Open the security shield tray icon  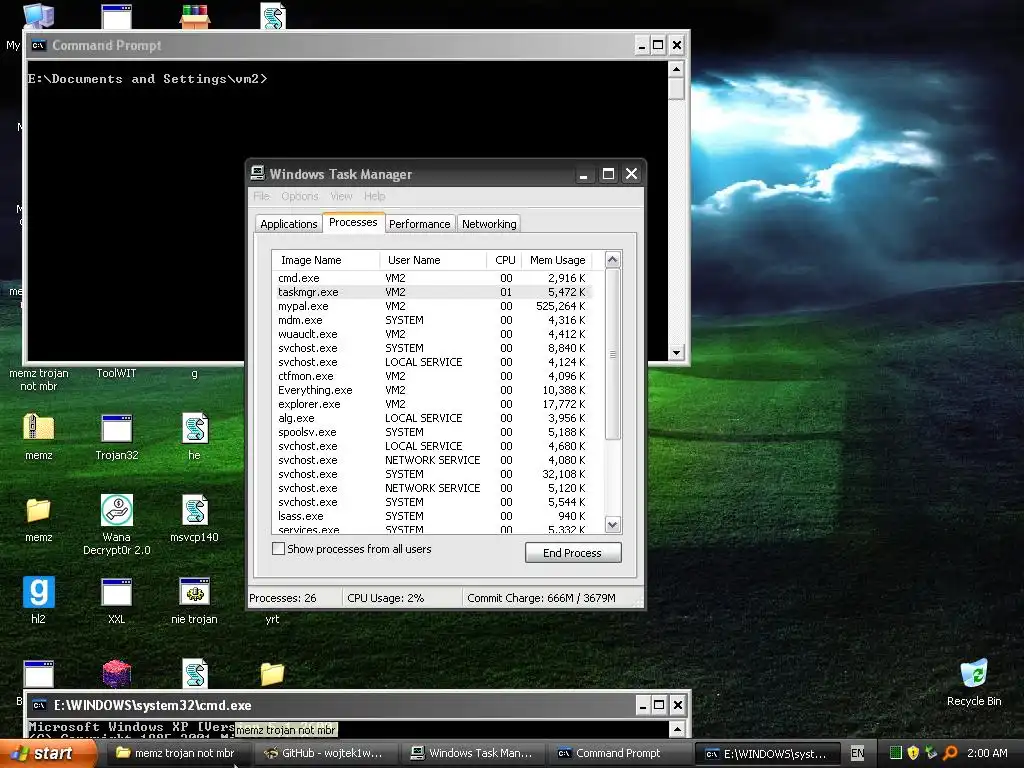pos(913,753)
